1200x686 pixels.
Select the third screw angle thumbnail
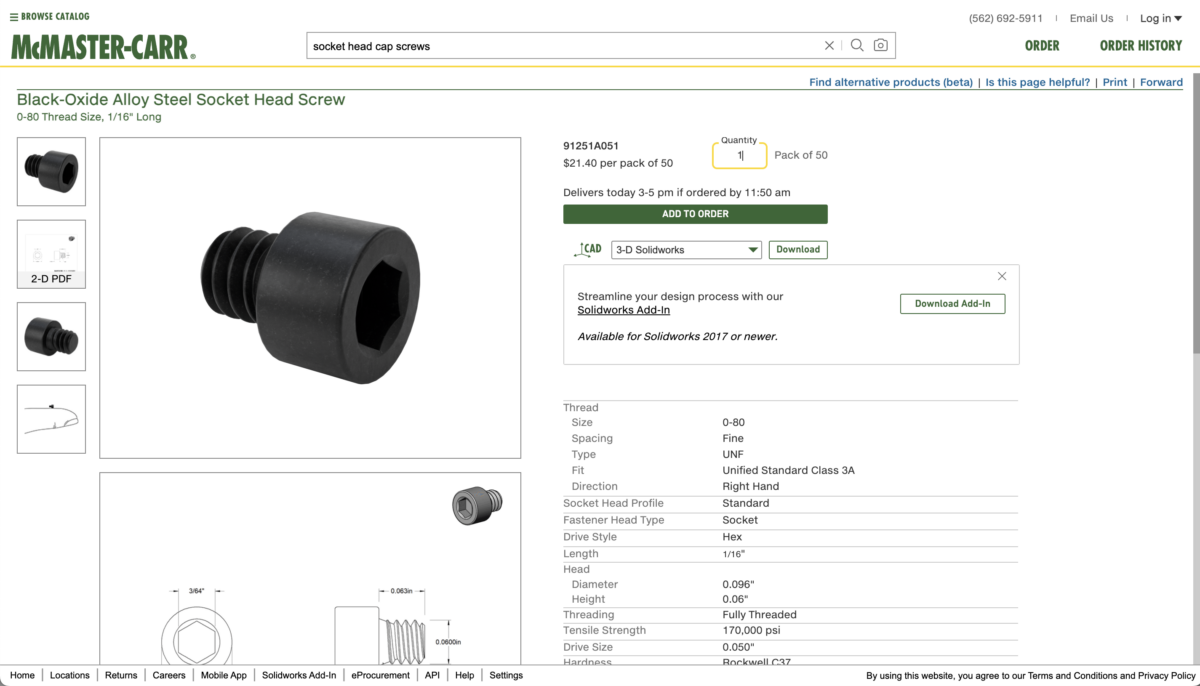[x=51, y=337]
